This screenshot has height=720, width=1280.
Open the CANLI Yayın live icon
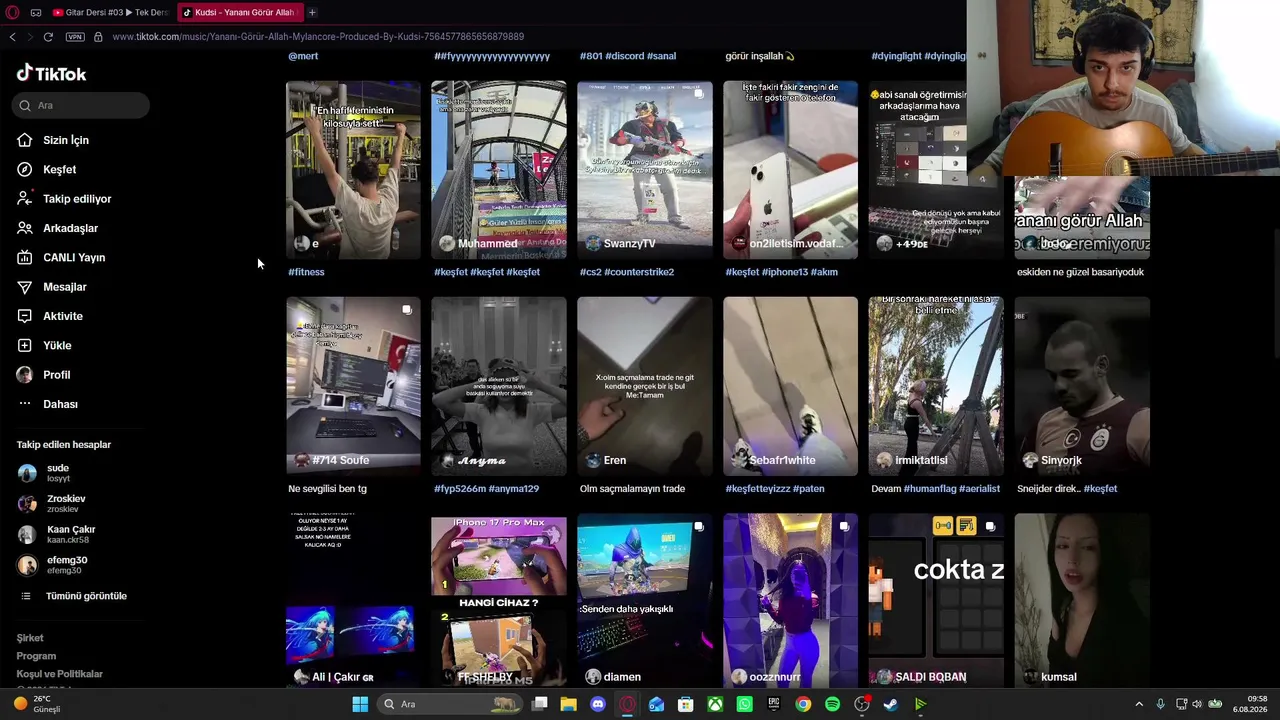pos(25,257)
